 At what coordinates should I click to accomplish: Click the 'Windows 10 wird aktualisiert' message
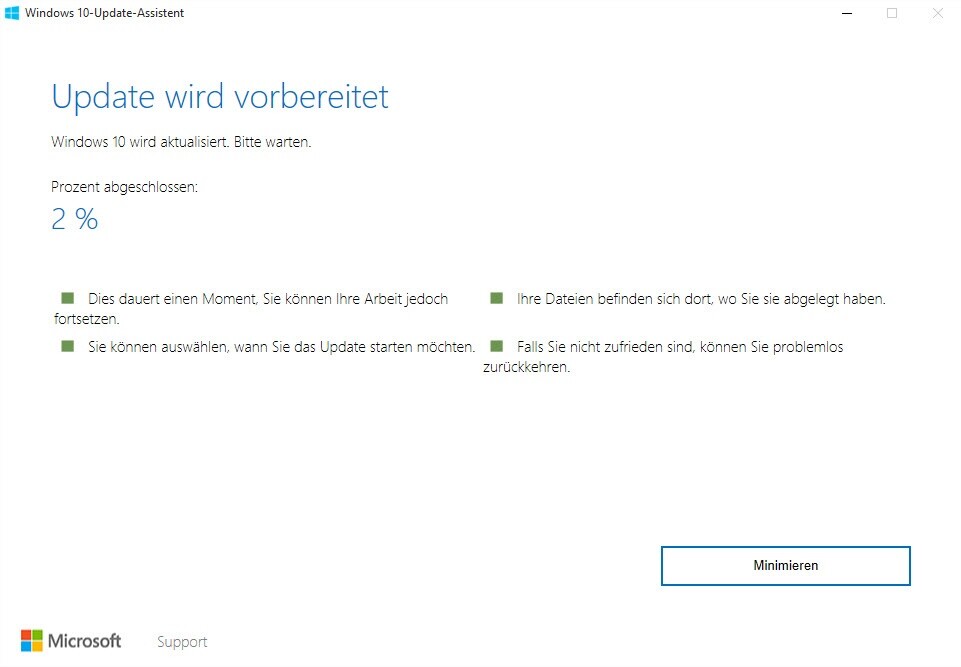point(181,142)
